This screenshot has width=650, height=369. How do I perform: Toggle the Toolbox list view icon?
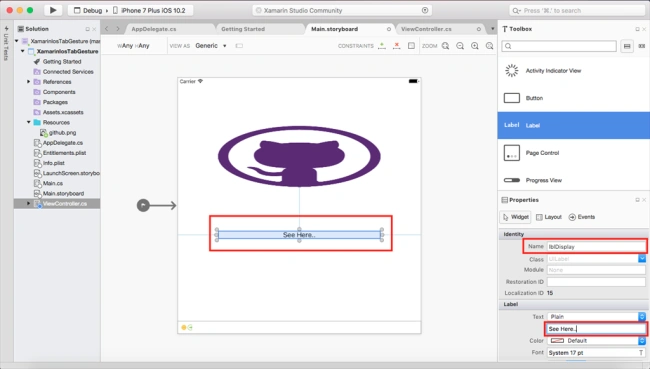point(627,46)
